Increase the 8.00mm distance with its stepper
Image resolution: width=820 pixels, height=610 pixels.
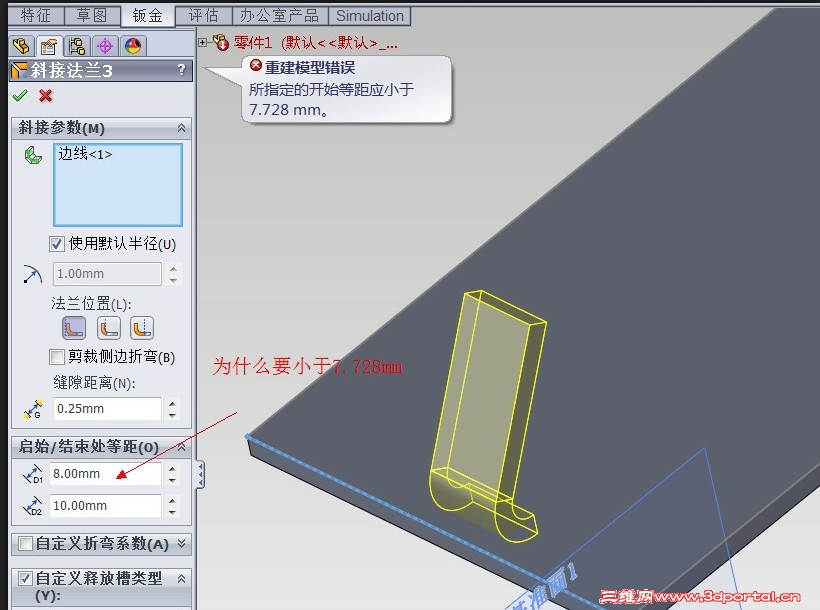pyautogui.click(x=172, y=468)
